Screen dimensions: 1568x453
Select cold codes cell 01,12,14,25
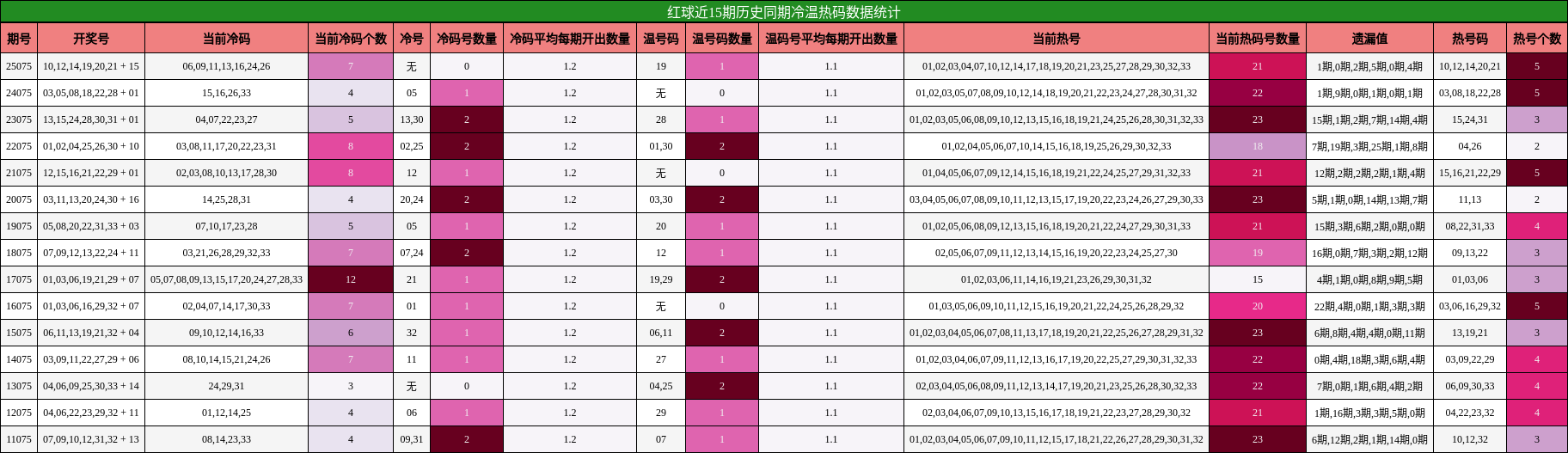tap(226, 413)
